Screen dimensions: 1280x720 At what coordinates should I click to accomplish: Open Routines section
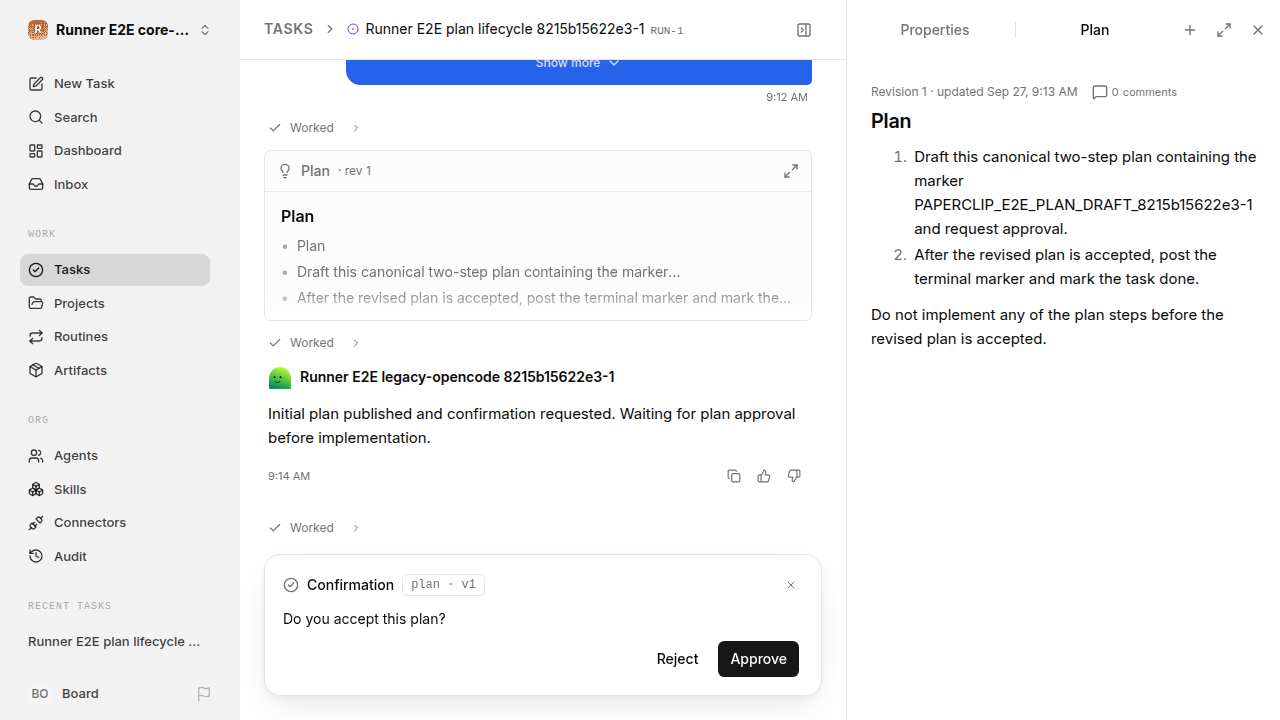click(x=115, y=336)
